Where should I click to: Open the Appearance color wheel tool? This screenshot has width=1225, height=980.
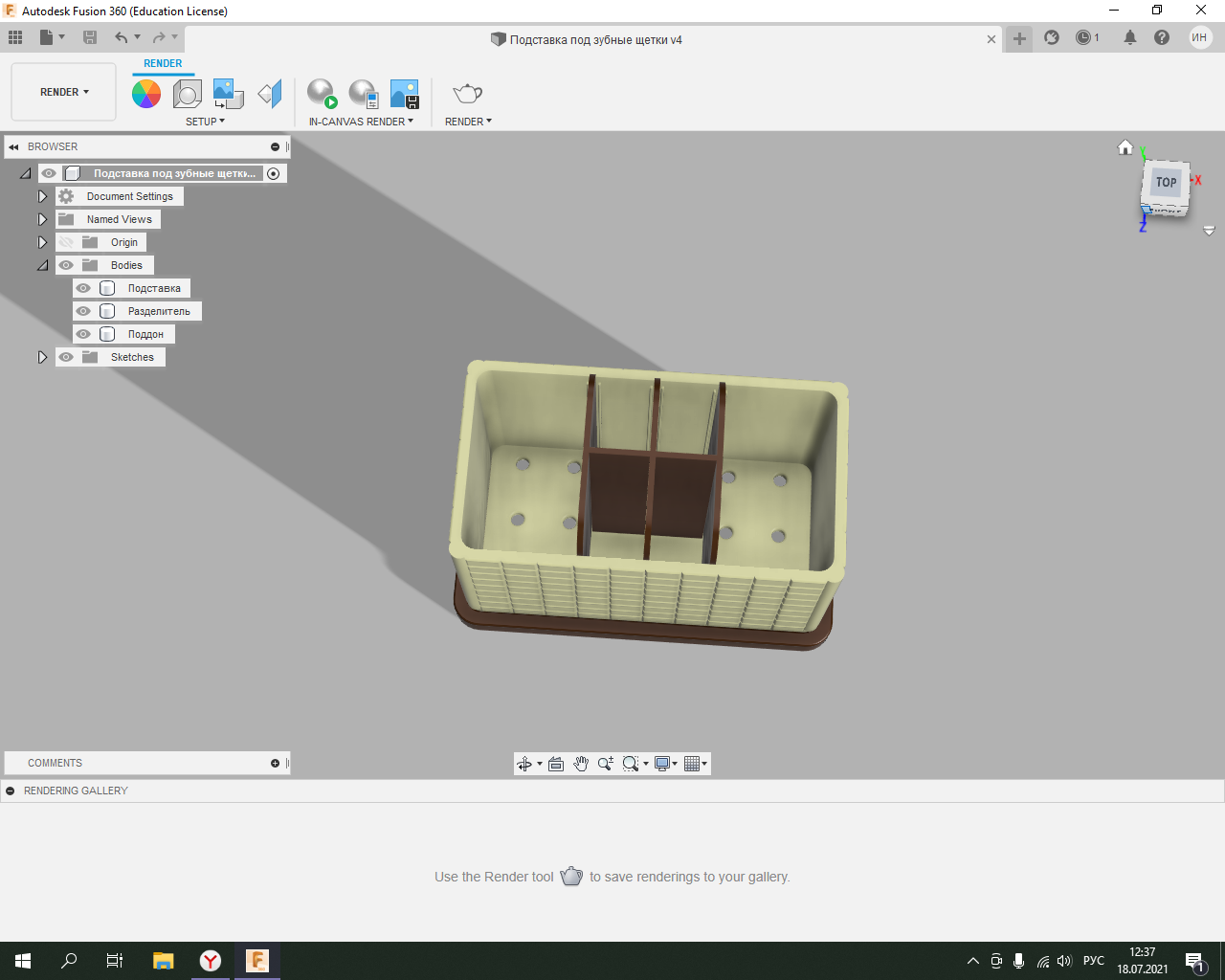[x=146, y=94]
